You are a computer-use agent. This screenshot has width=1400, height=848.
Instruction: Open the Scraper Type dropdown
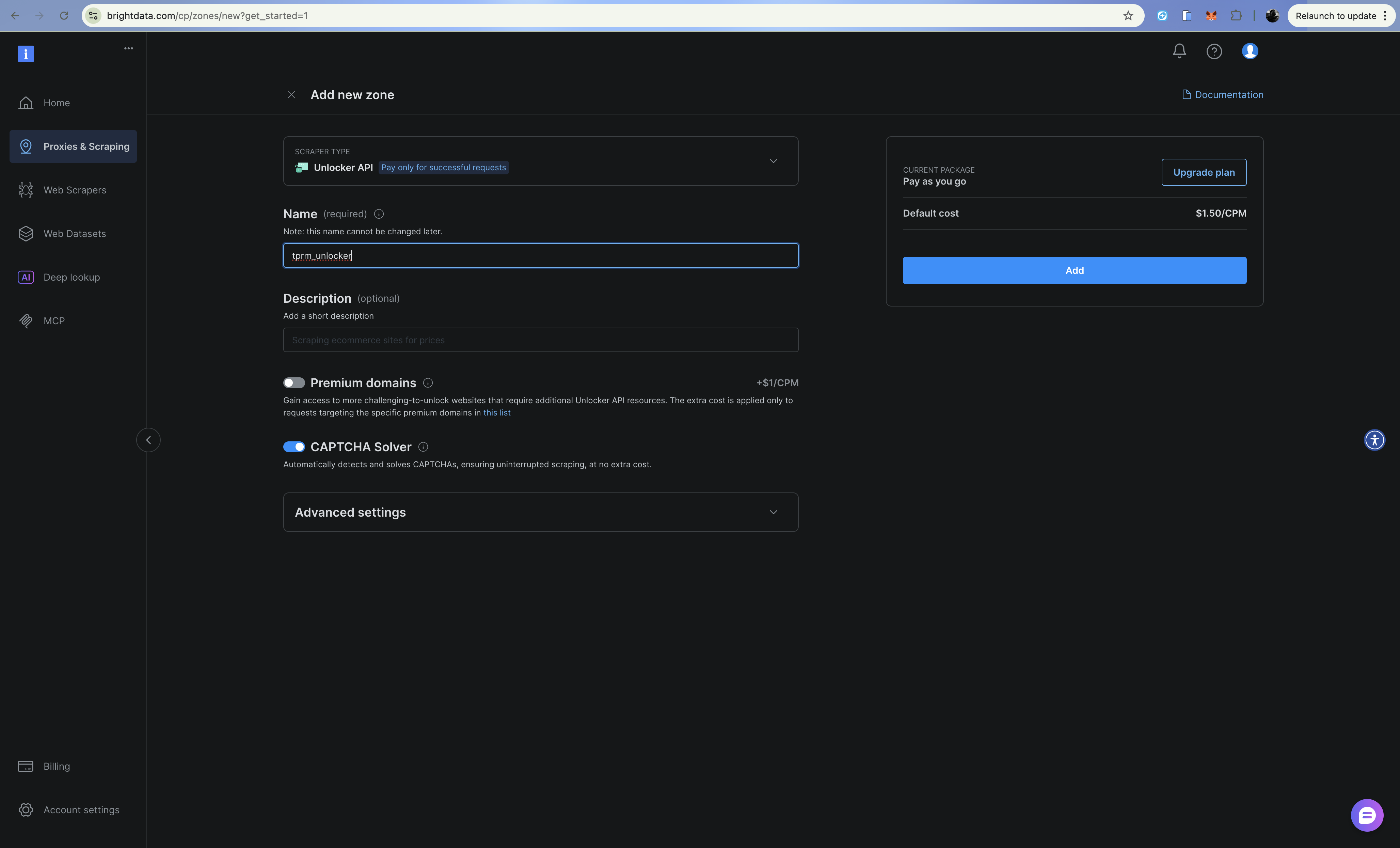(x=773, y=161)
